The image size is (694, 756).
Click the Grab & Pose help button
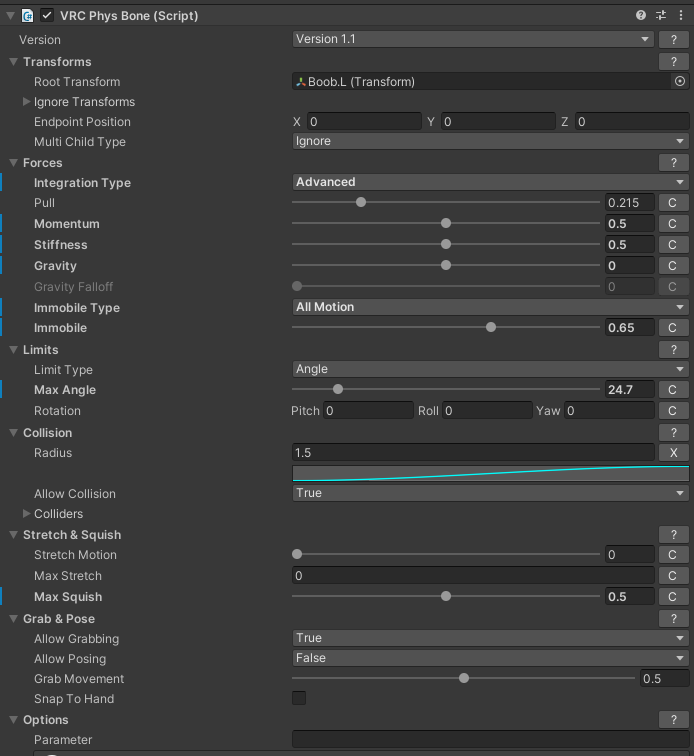(673, 619)
